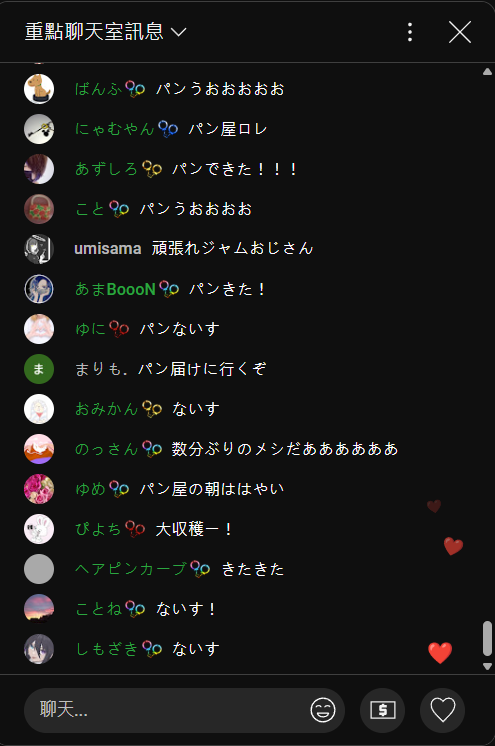Viewport: 495px width, 746px height.
Task: Click the chevron beside 重點聊天室訊息
Action: [178, 32]
